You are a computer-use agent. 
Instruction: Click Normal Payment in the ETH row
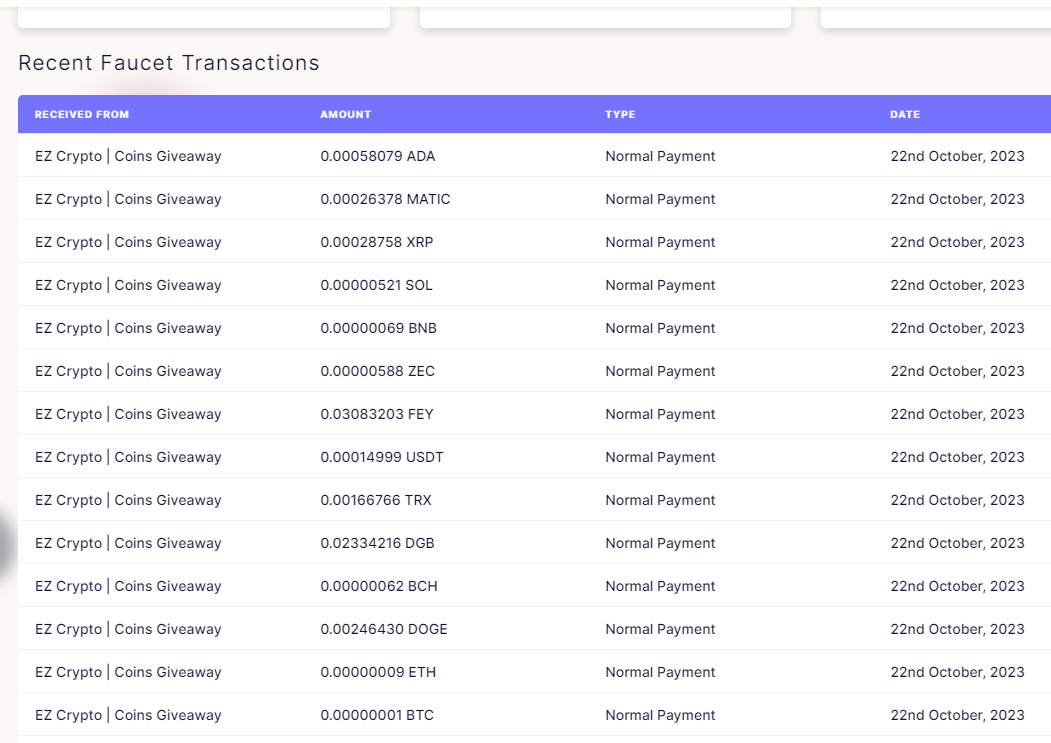(x=660, y=671)
